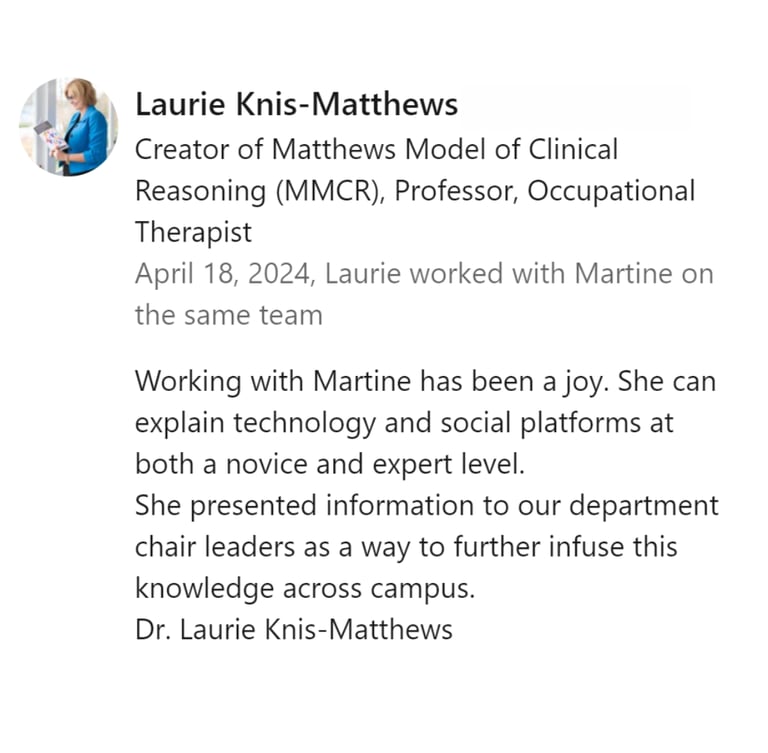This screenshot has width=768, height=753.
Task: Click 'Martine' in the gray relationship line
Action: tap(623, 273)
